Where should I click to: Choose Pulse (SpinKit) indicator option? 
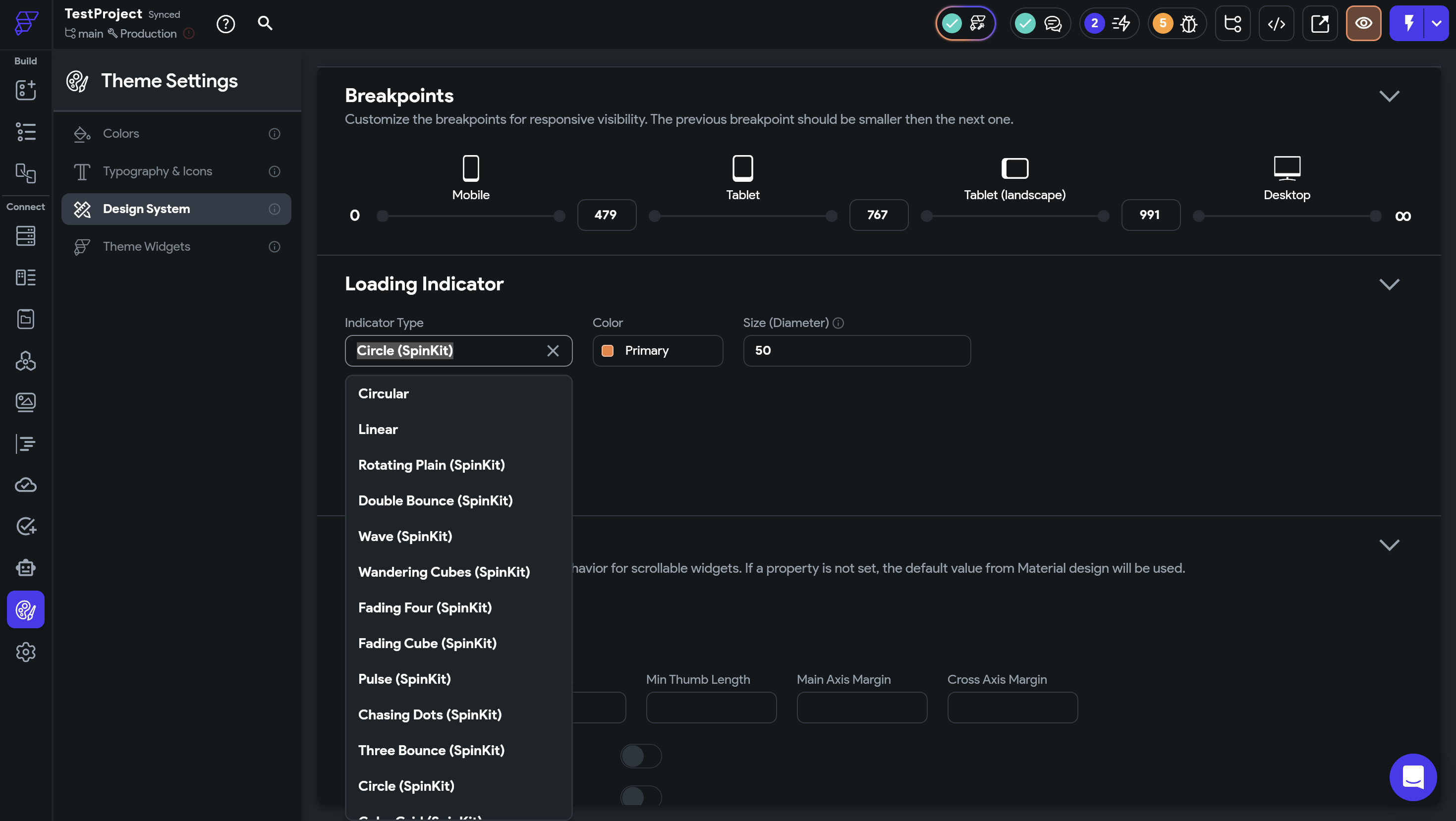pos(404,679)
